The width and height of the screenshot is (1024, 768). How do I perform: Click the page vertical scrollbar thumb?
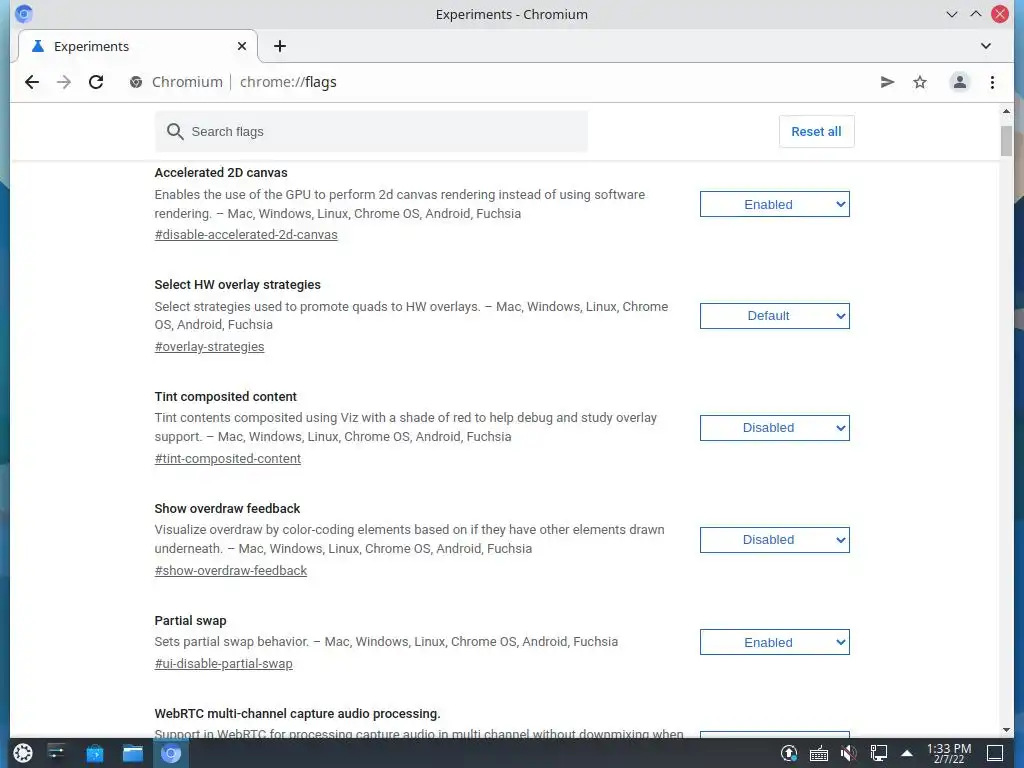(x=1006, y=141)
